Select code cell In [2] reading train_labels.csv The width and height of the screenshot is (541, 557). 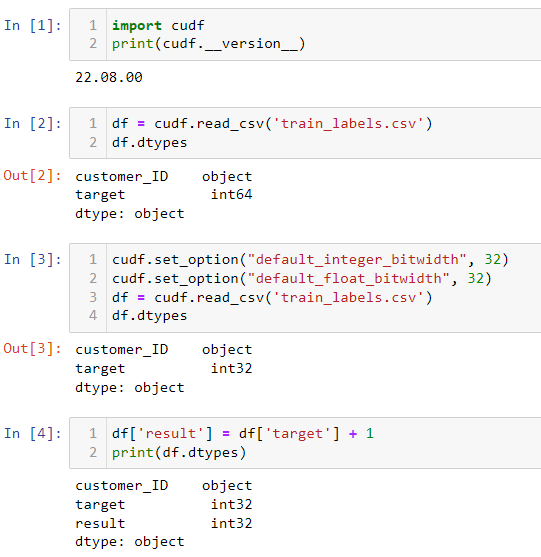[x=305, y=133]
